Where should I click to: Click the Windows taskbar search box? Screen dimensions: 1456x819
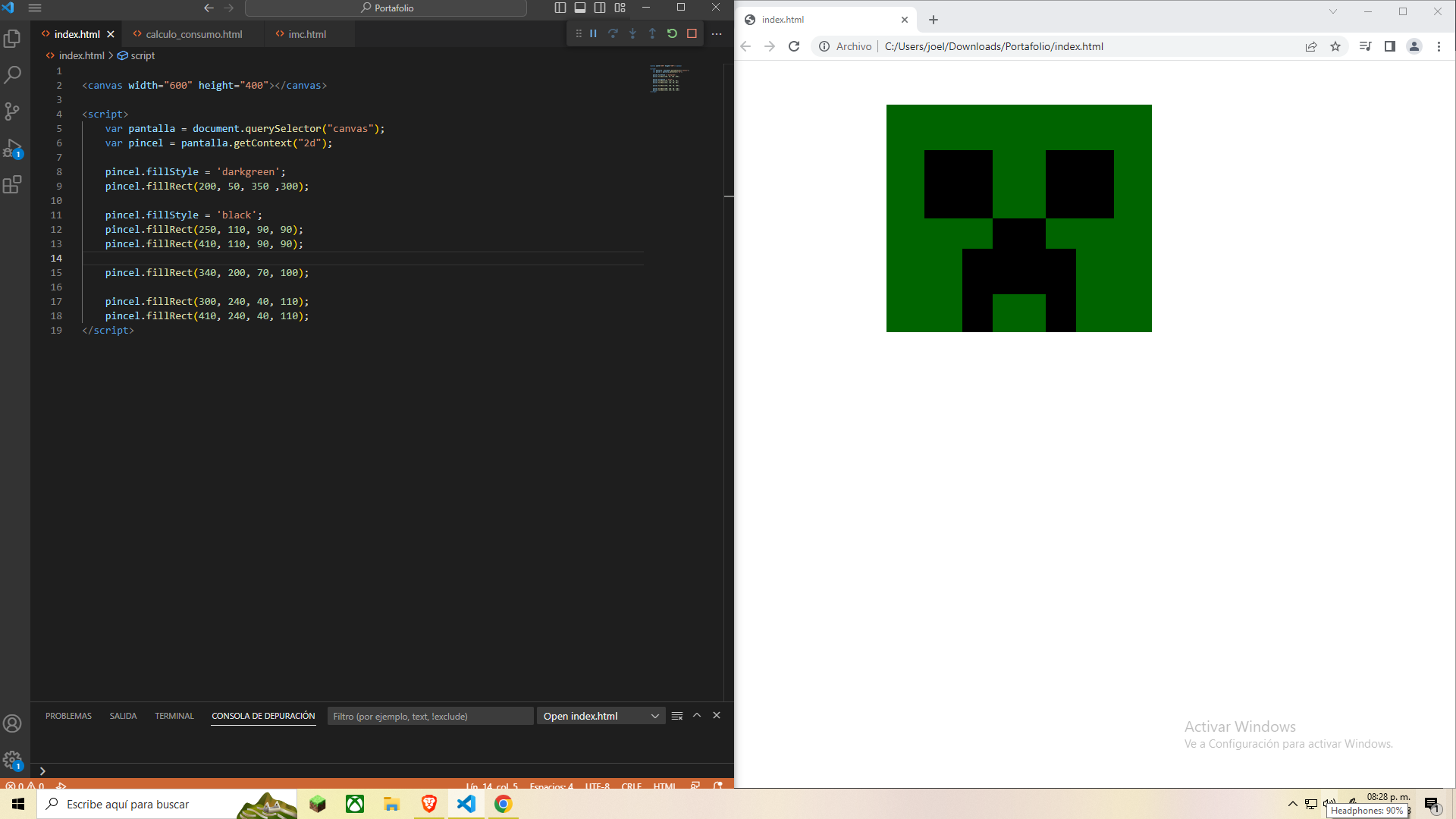[x=167, y=804]
